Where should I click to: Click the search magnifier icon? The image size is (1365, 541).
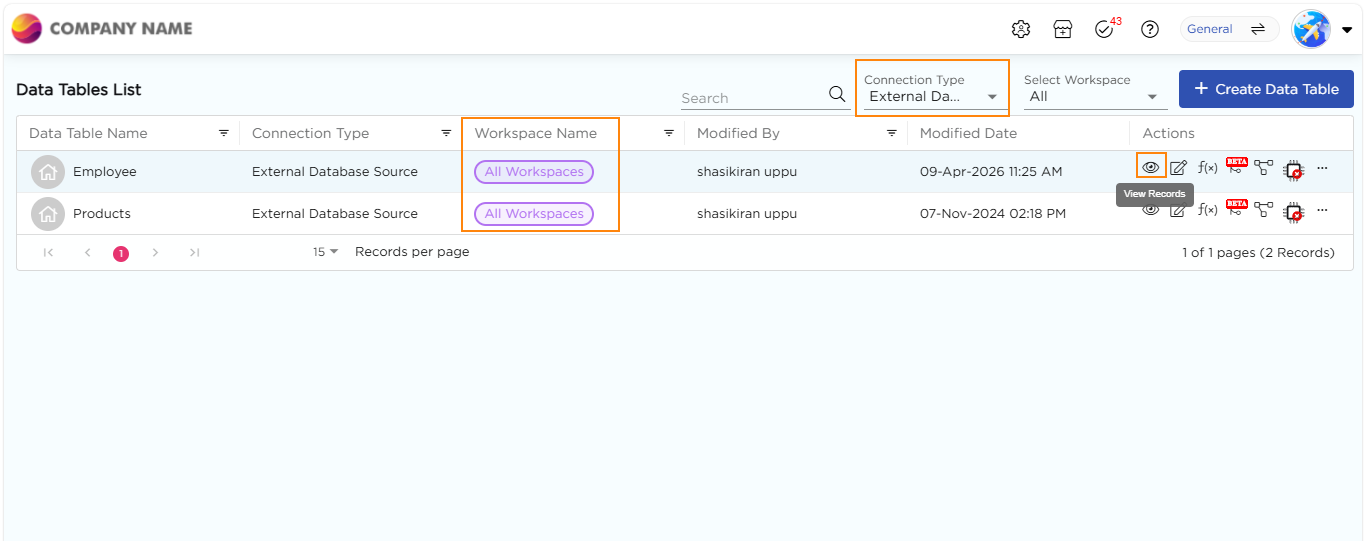click(837, 95)
